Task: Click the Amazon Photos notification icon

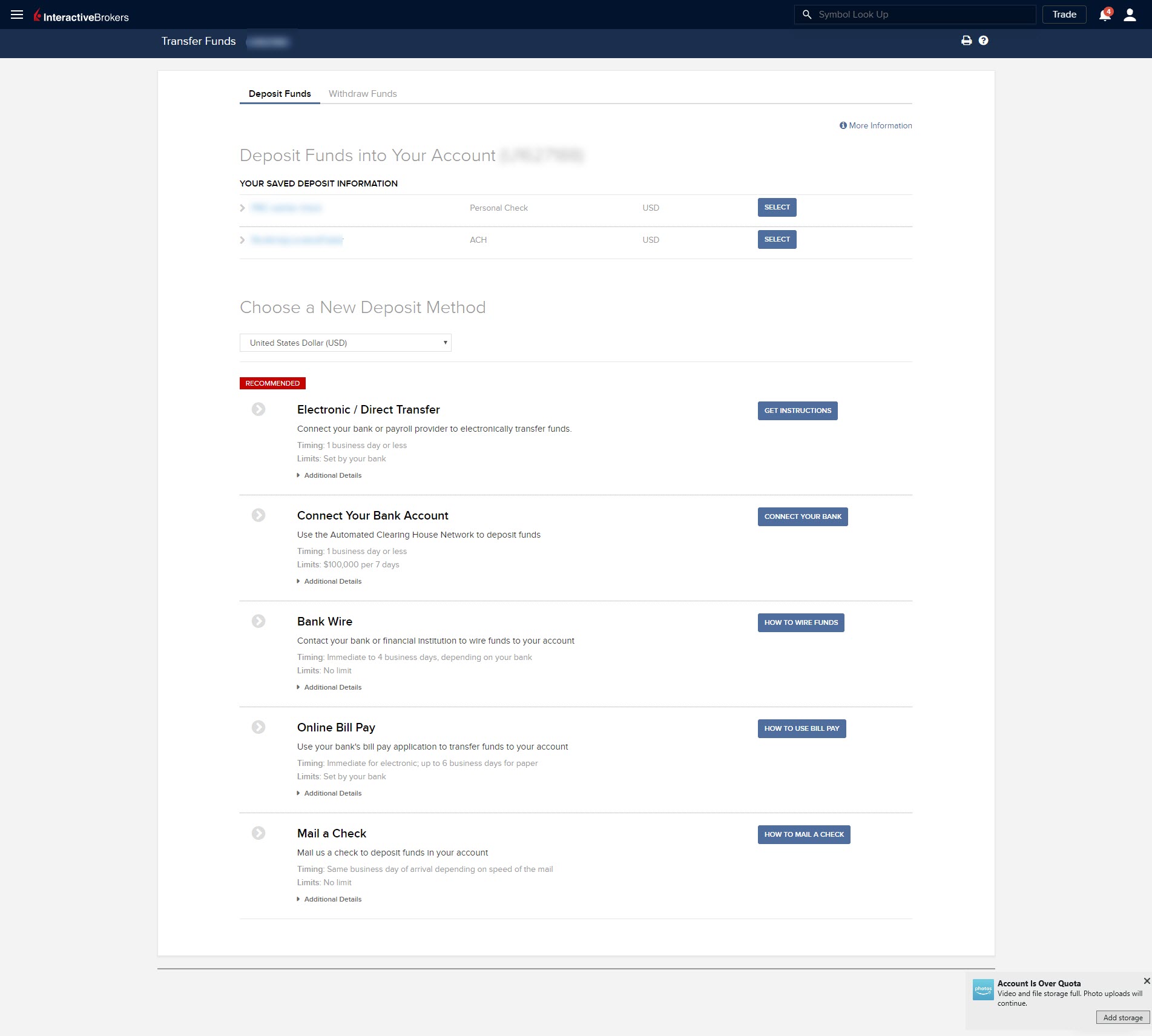Action: click(x=983, y=989)
